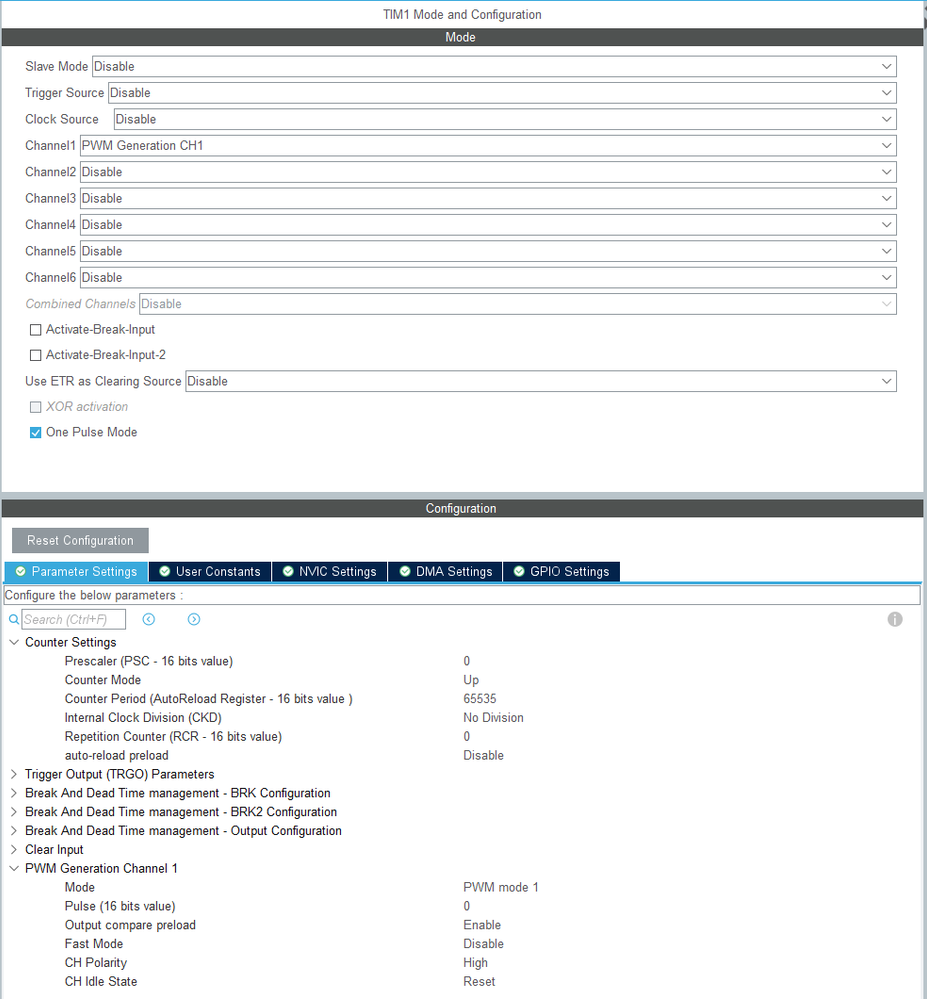Click the Prescaler (PSC) parameter label
This screenshot has height=999, width=927.
pos(148,661)
